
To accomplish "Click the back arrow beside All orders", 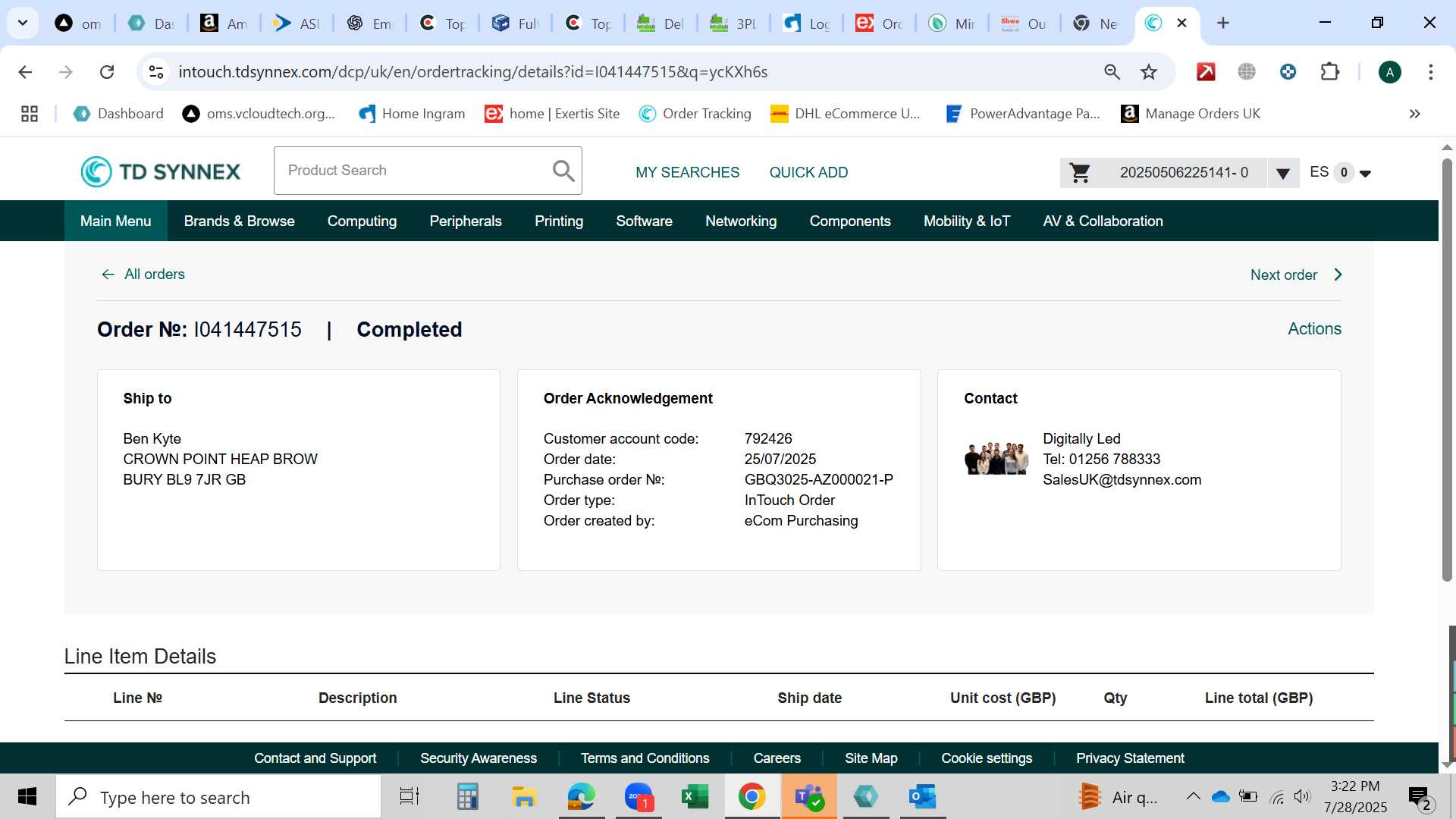I will (108, 275).
